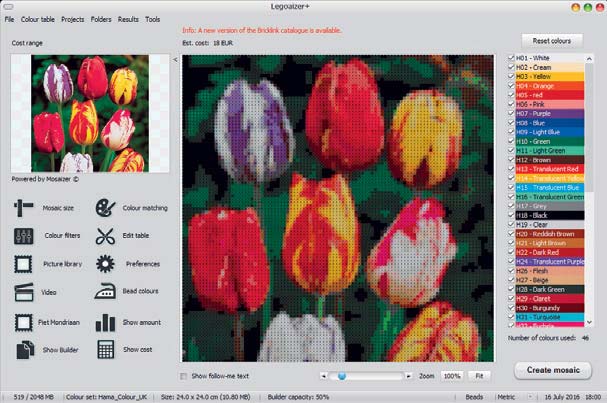
Task: Click the Bricklink catalogue info message
Action: (262, 30)
